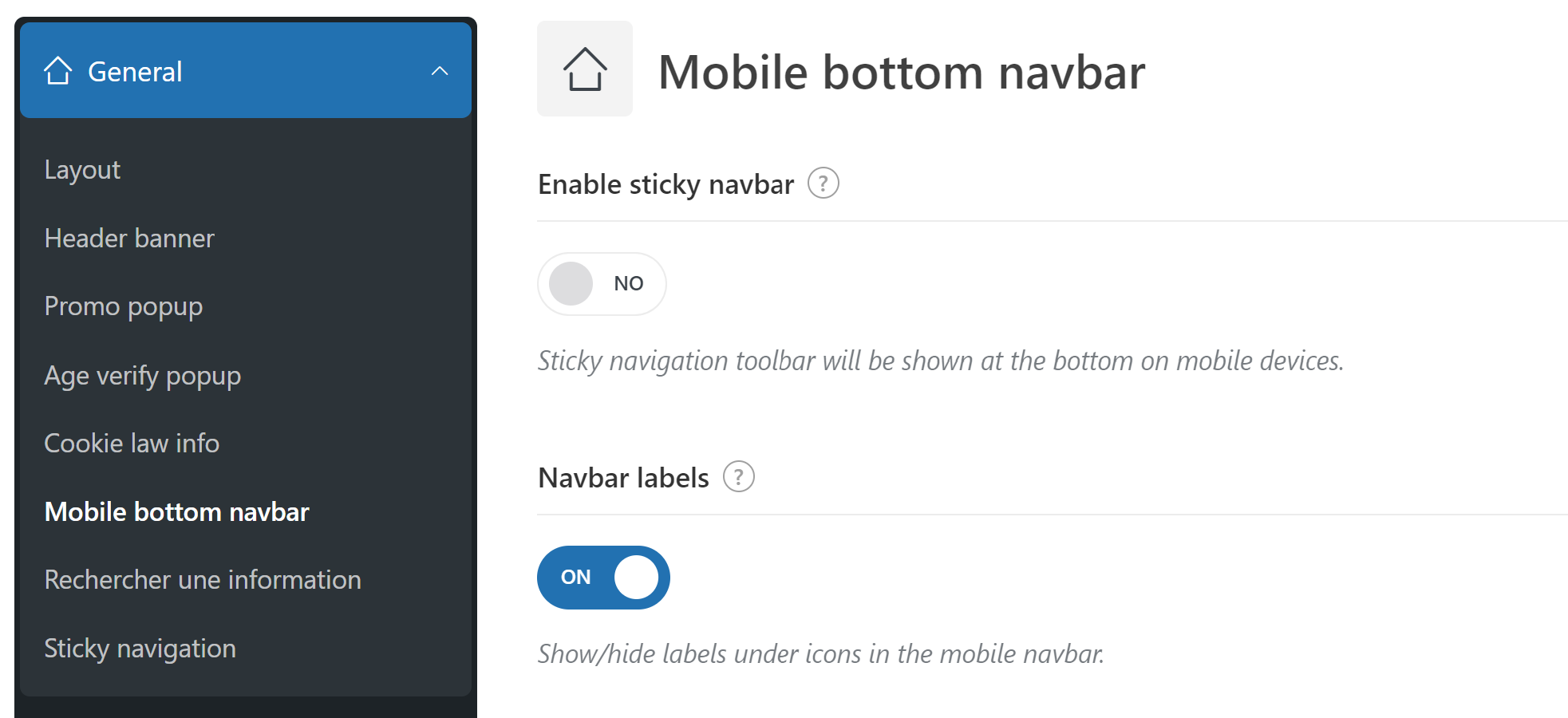Click the General section header

point(246,71)
